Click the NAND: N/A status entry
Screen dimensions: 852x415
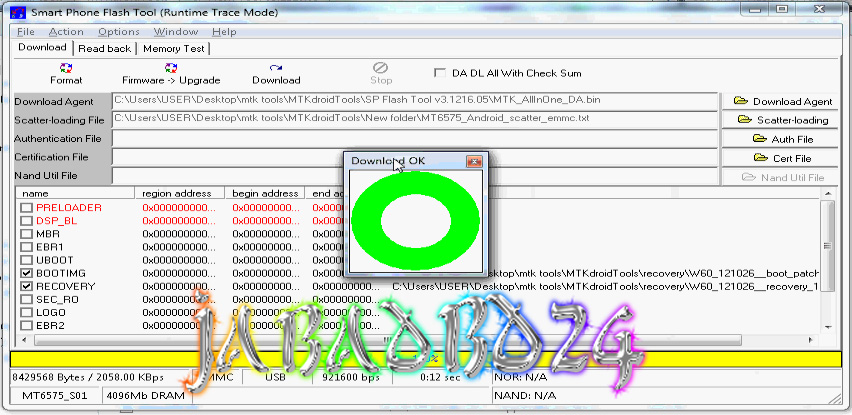click(524, 395)
